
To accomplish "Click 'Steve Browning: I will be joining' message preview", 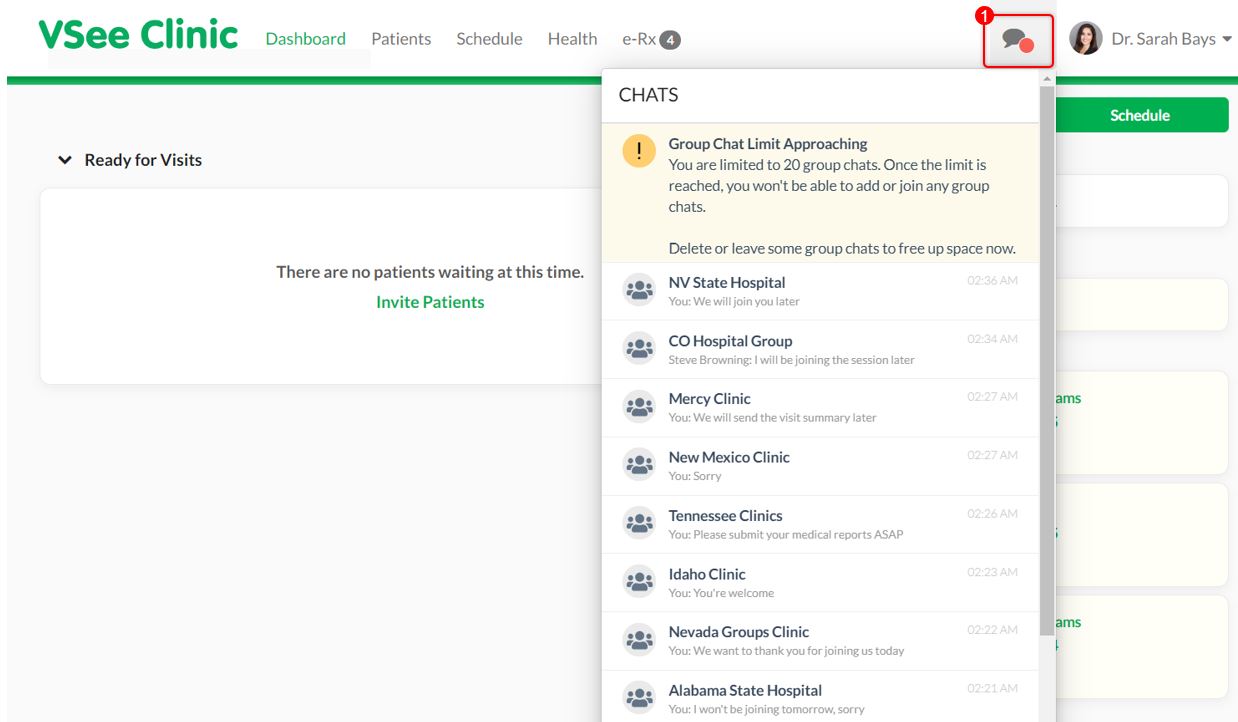I will [x=791, y=360].
